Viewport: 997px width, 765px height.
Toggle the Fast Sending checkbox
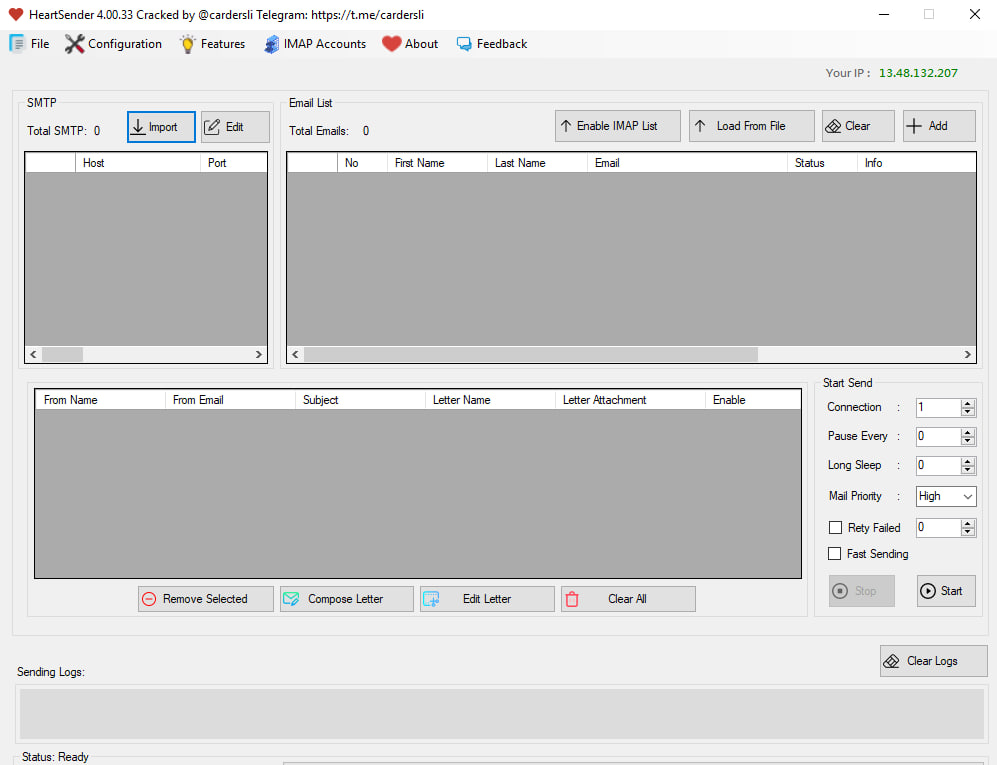pos(835,554)
